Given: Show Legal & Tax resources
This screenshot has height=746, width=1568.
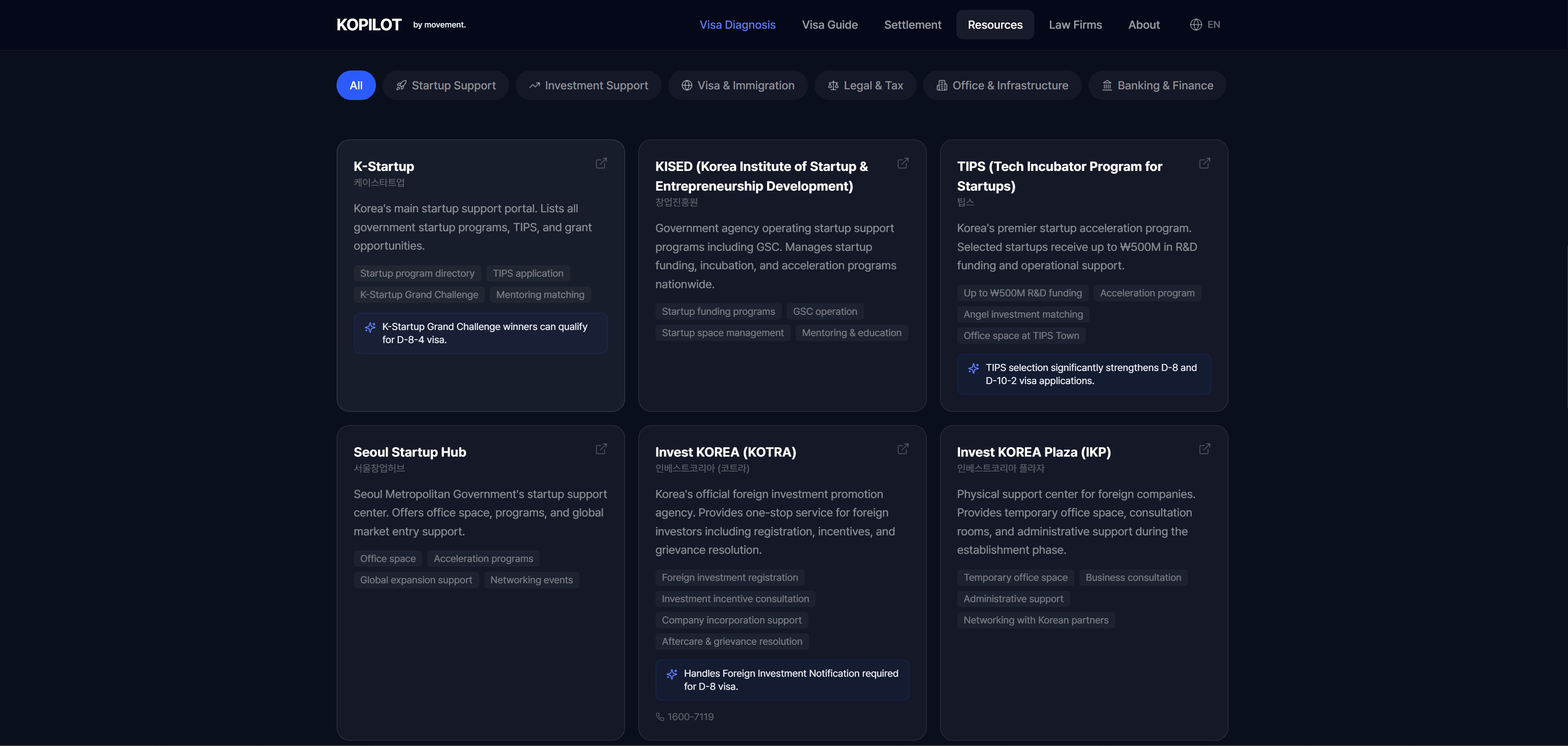Looking at the screenshot, I should pyautogui.click(x=865, y=86).
